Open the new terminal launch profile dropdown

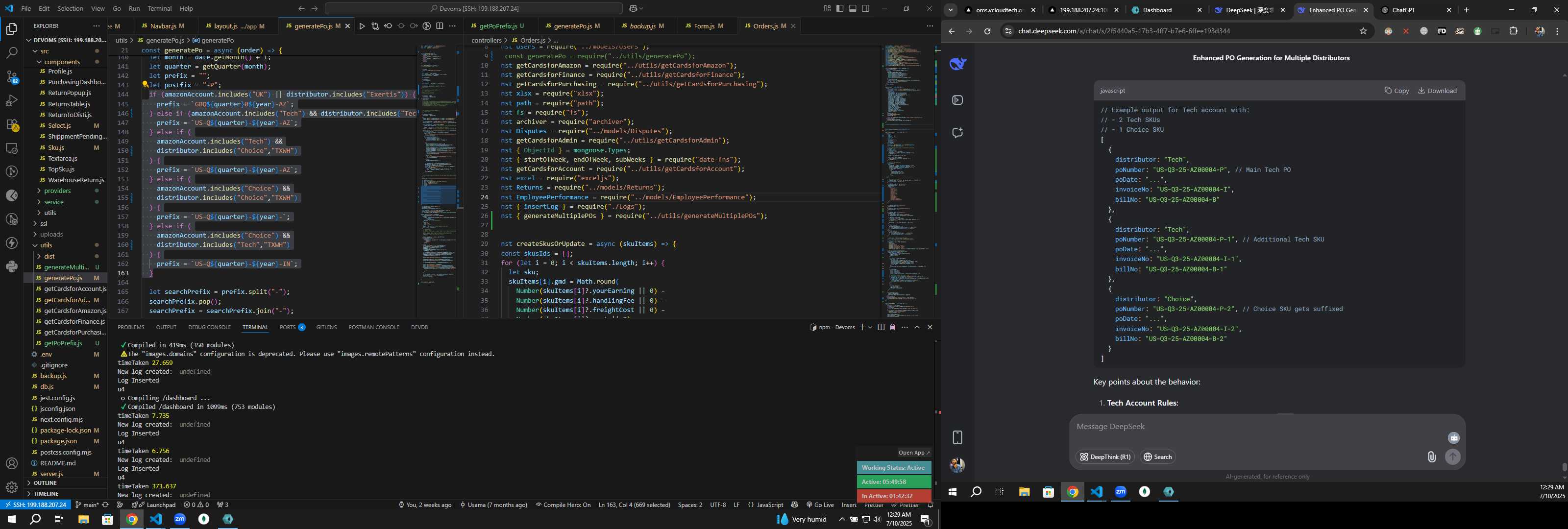tap(870, 328)
